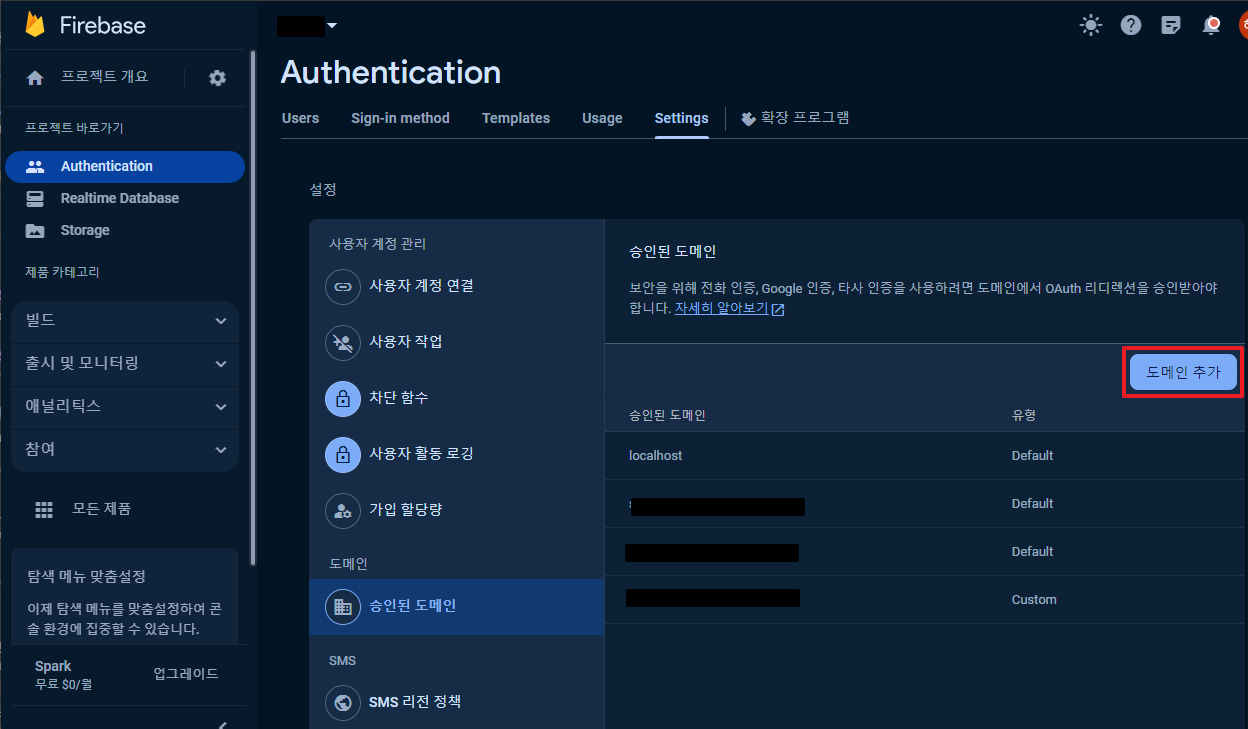Click the lock icon beside 차단 함수
1248x729 pixels.
point(343,398)
